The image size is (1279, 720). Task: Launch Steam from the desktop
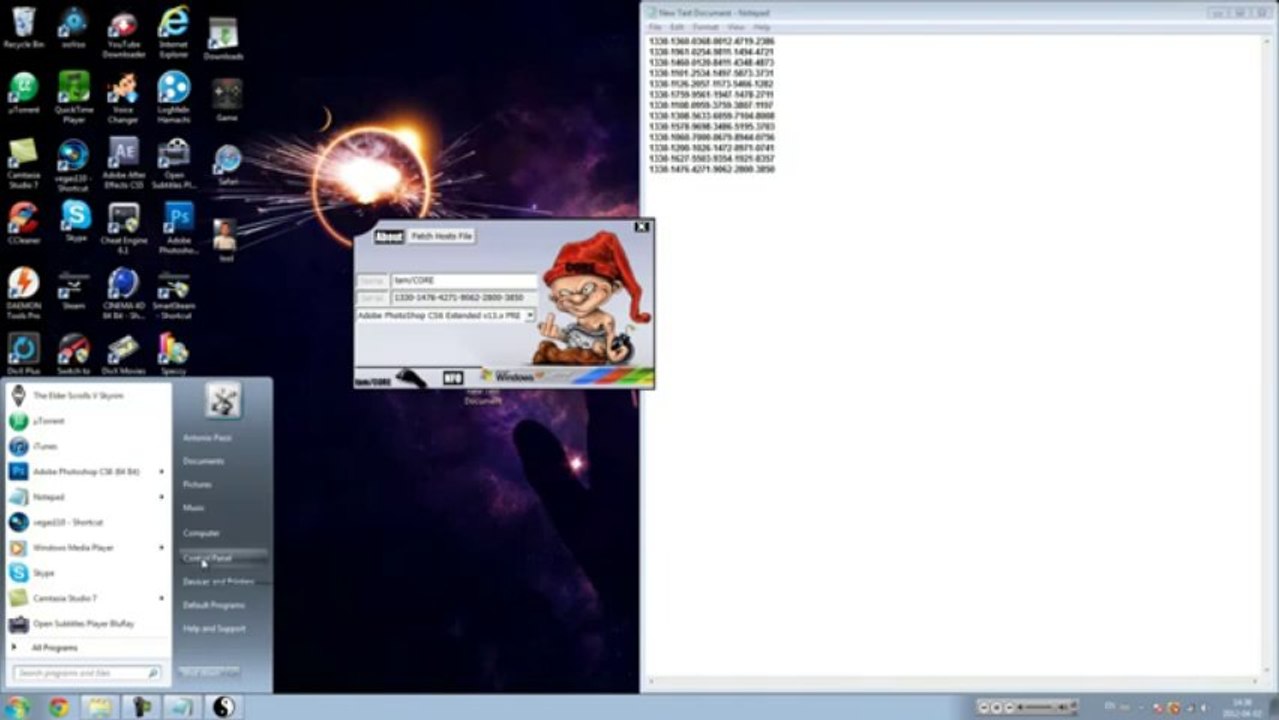(x=73, y=290)
